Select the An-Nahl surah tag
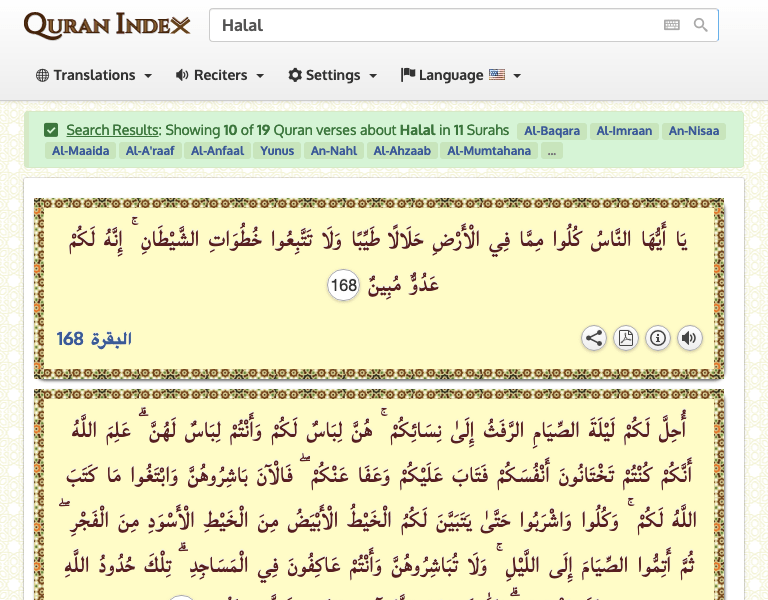The width and height of the screenshot is (768, 600). [334, 151]
